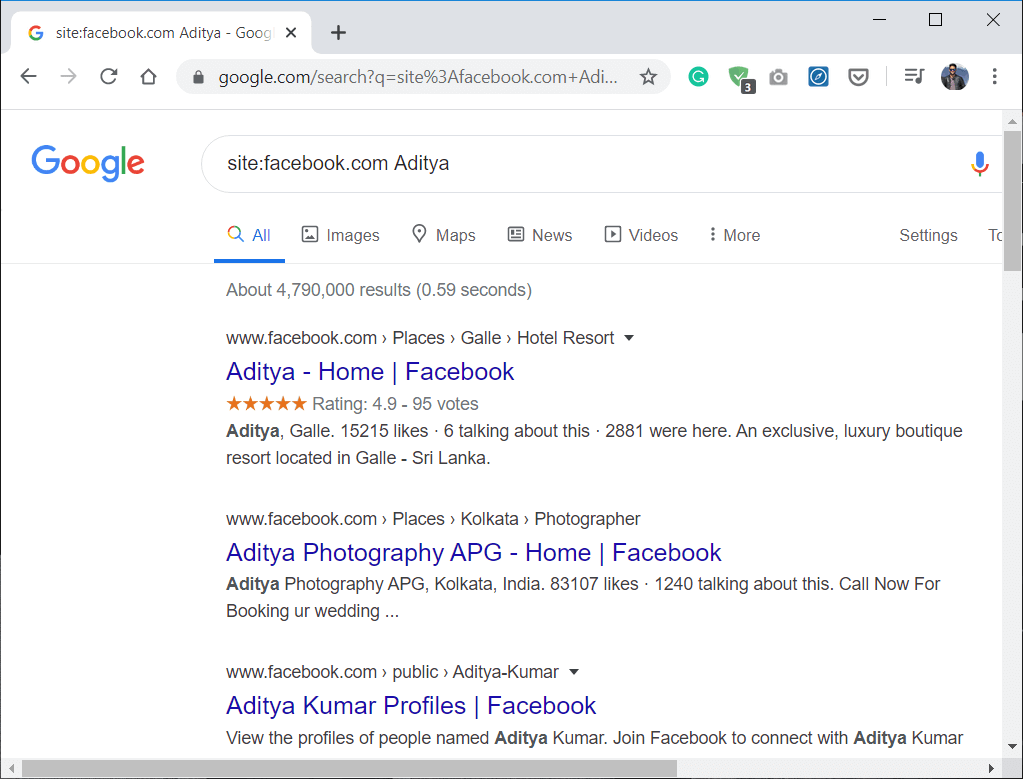Switch to the Maps search tab
Image resolution: width=1023 pixels, height=779 pixels.
tap(443, 234)
